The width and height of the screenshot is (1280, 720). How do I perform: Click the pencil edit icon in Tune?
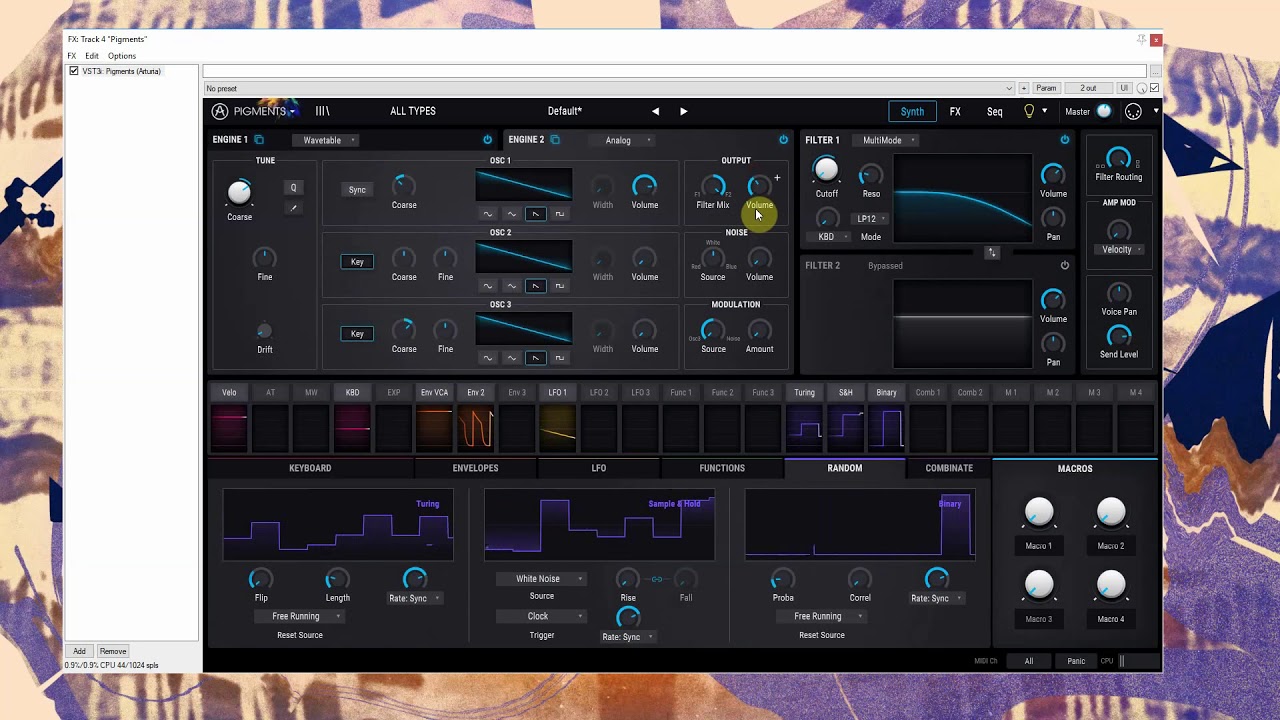click(293, 208)
